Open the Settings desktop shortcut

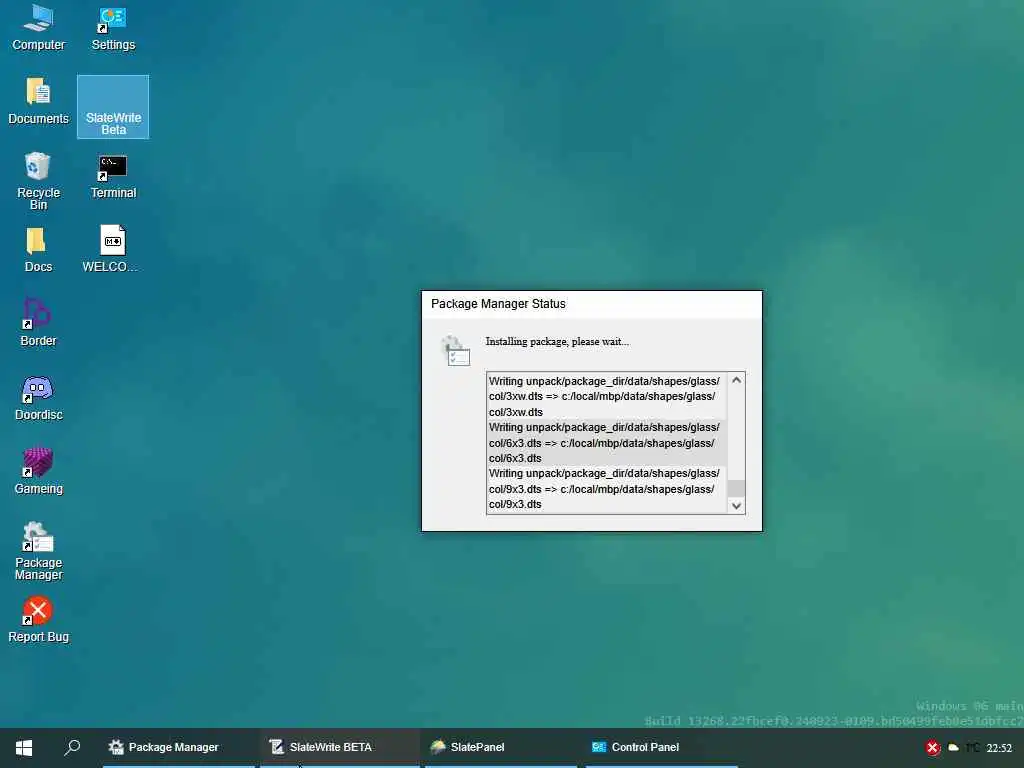[x=113, y=27]
